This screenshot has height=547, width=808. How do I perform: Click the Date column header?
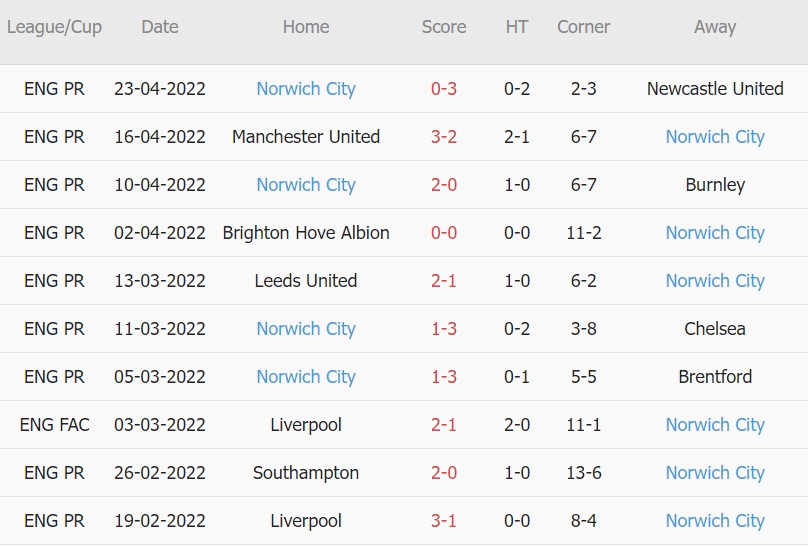(x=160, y=27)
